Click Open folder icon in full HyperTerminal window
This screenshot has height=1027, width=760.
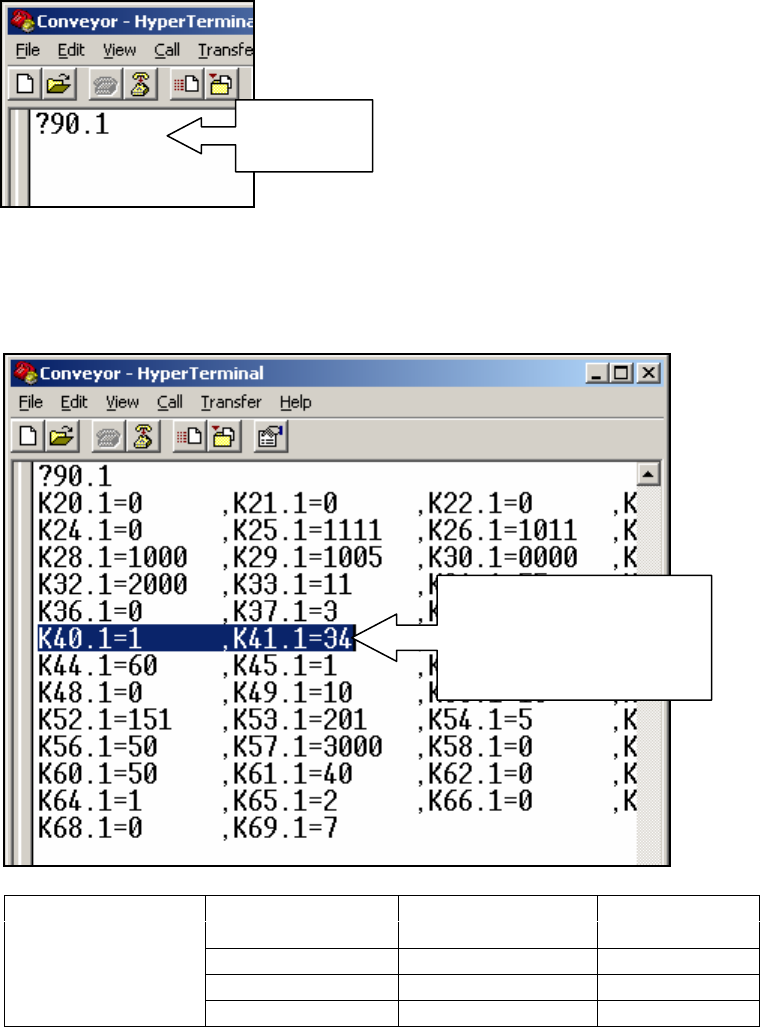[x=62, y=436]
